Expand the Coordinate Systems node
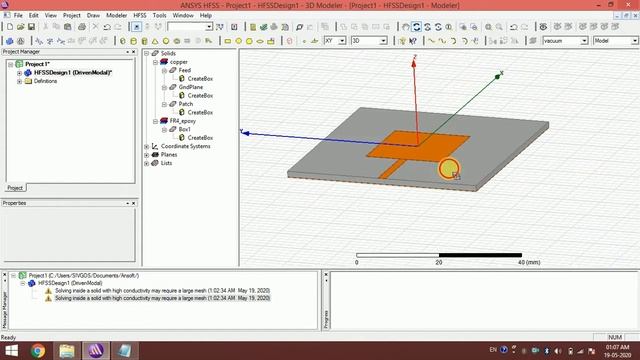This screenshot has width=640, height=360. click(x=147, y=146)
